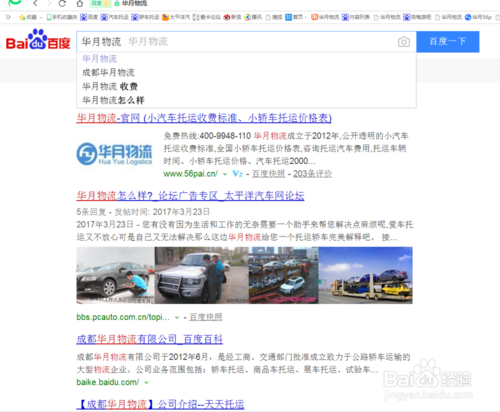The image size is (500, 412).
Task: Open the 搜狐 bookmark
Action: pos(274,17)
